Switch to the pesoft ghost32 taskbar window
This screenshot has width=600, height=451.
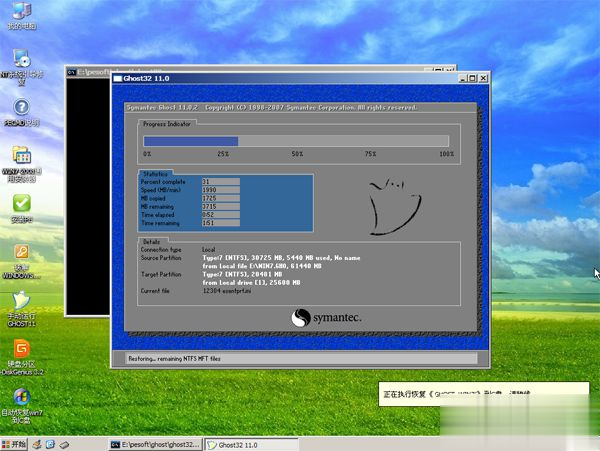154,443
